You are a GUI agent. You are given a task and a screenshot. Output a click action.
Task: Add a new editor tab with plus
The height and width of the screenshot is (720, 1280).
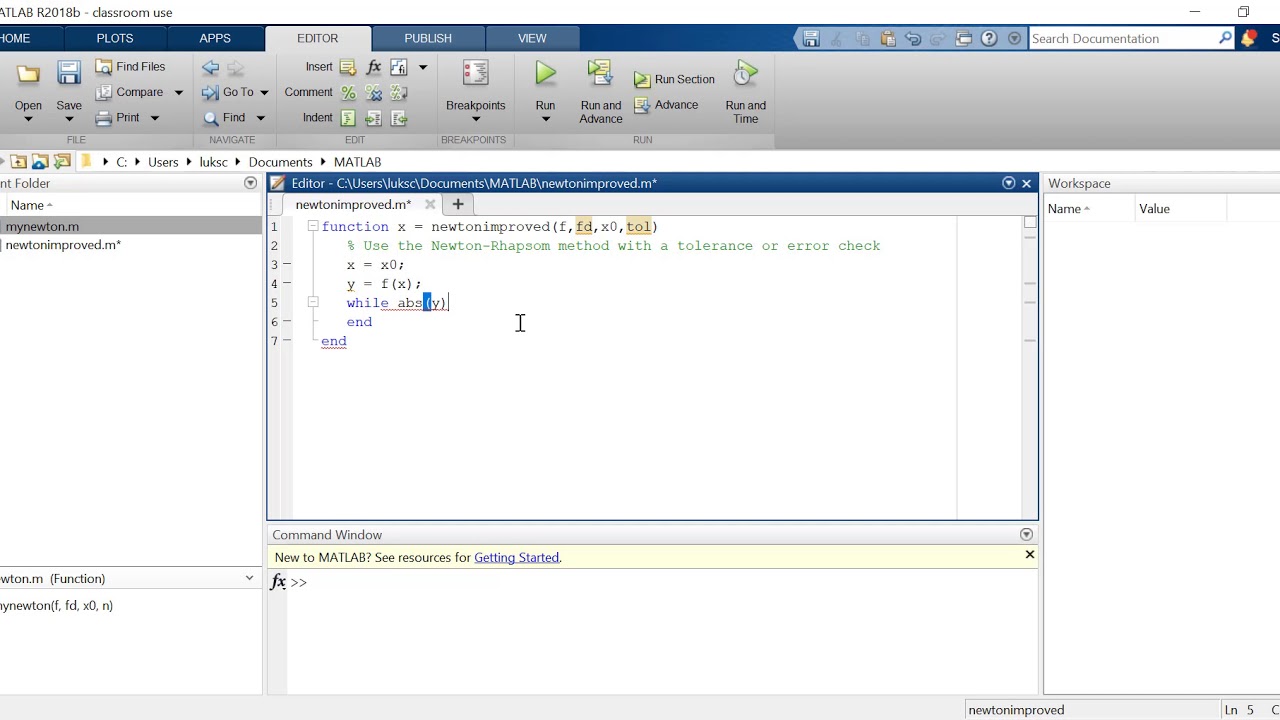click(x=458, y=204)
